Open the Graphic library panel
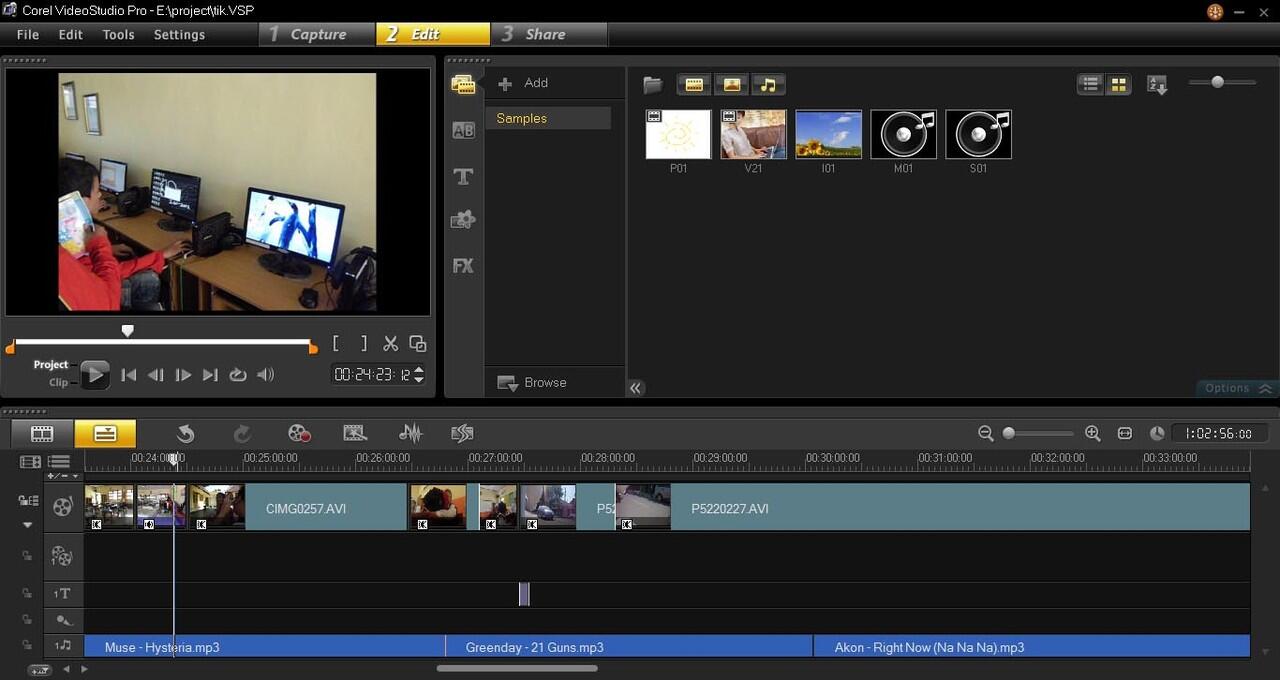This screenshot has width=1280, height=680. coord(463,220)
